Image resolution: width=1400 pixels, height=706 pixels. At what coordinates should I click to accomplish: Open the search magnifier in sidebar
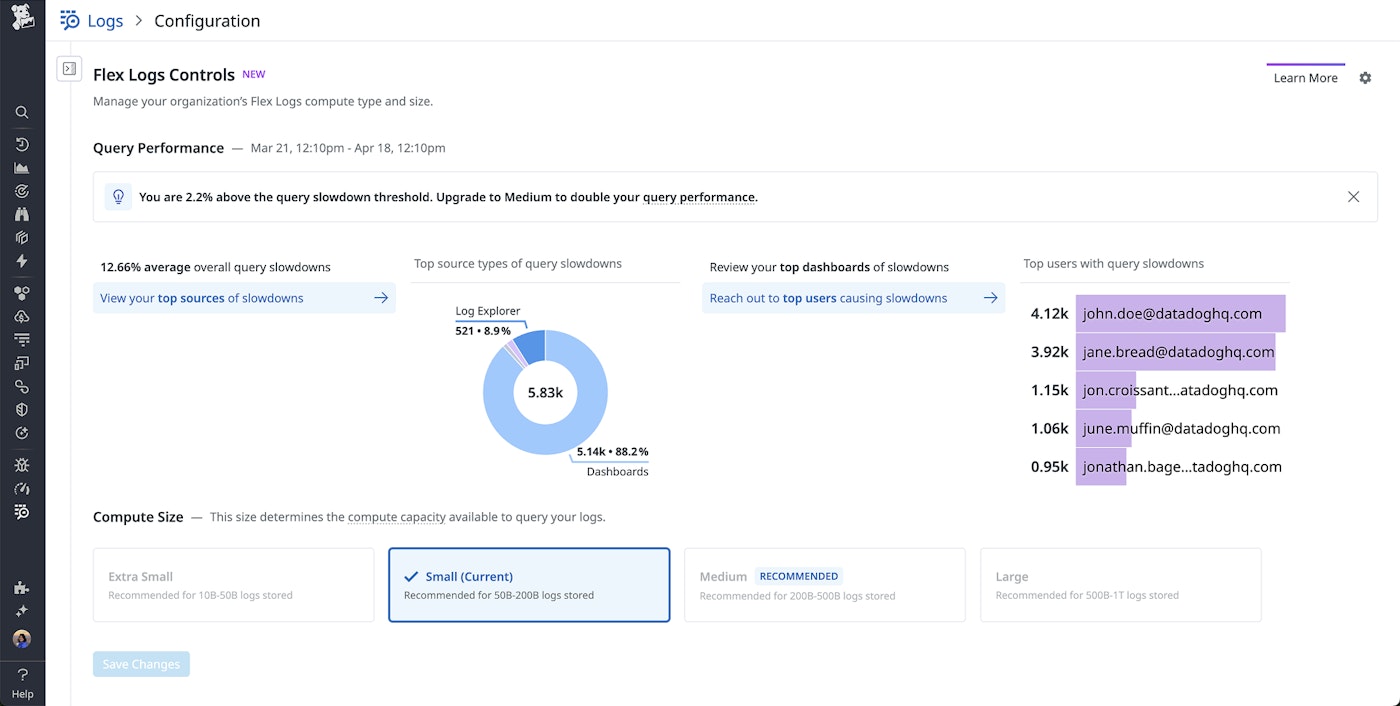(x=22, y=113)
